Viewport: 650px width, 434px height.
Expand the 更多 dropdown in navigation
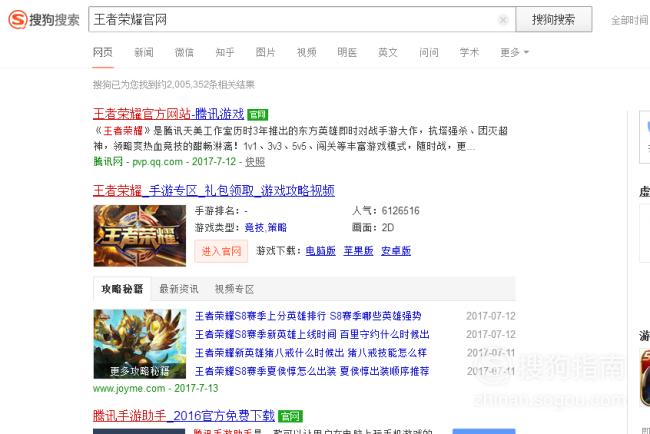point(514,52)
